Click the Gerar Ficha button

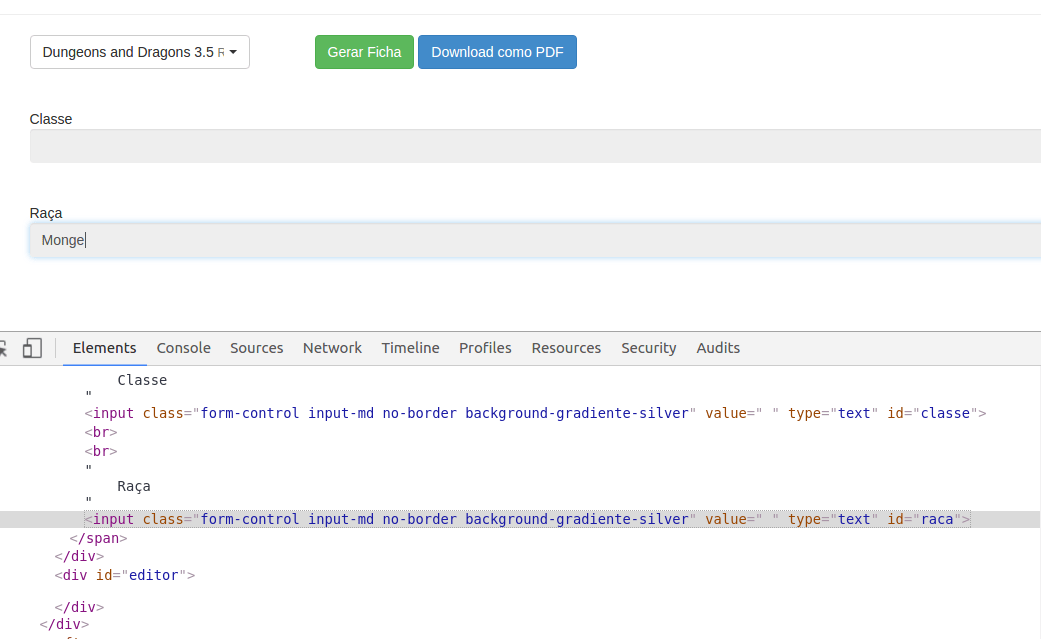click(x=363, y=51)
